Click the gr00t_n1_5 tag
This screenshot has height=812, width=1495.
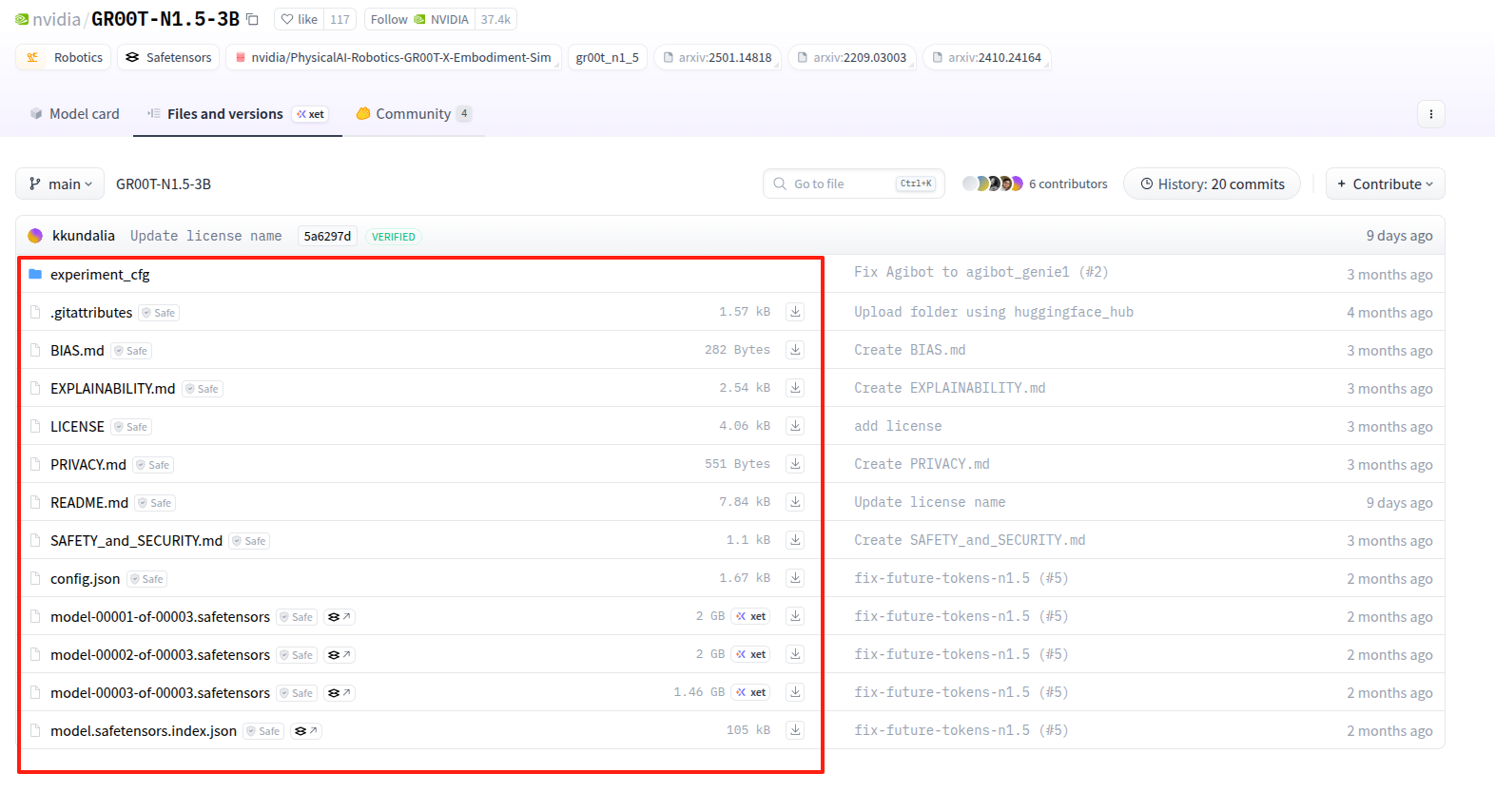click(608, 57)
